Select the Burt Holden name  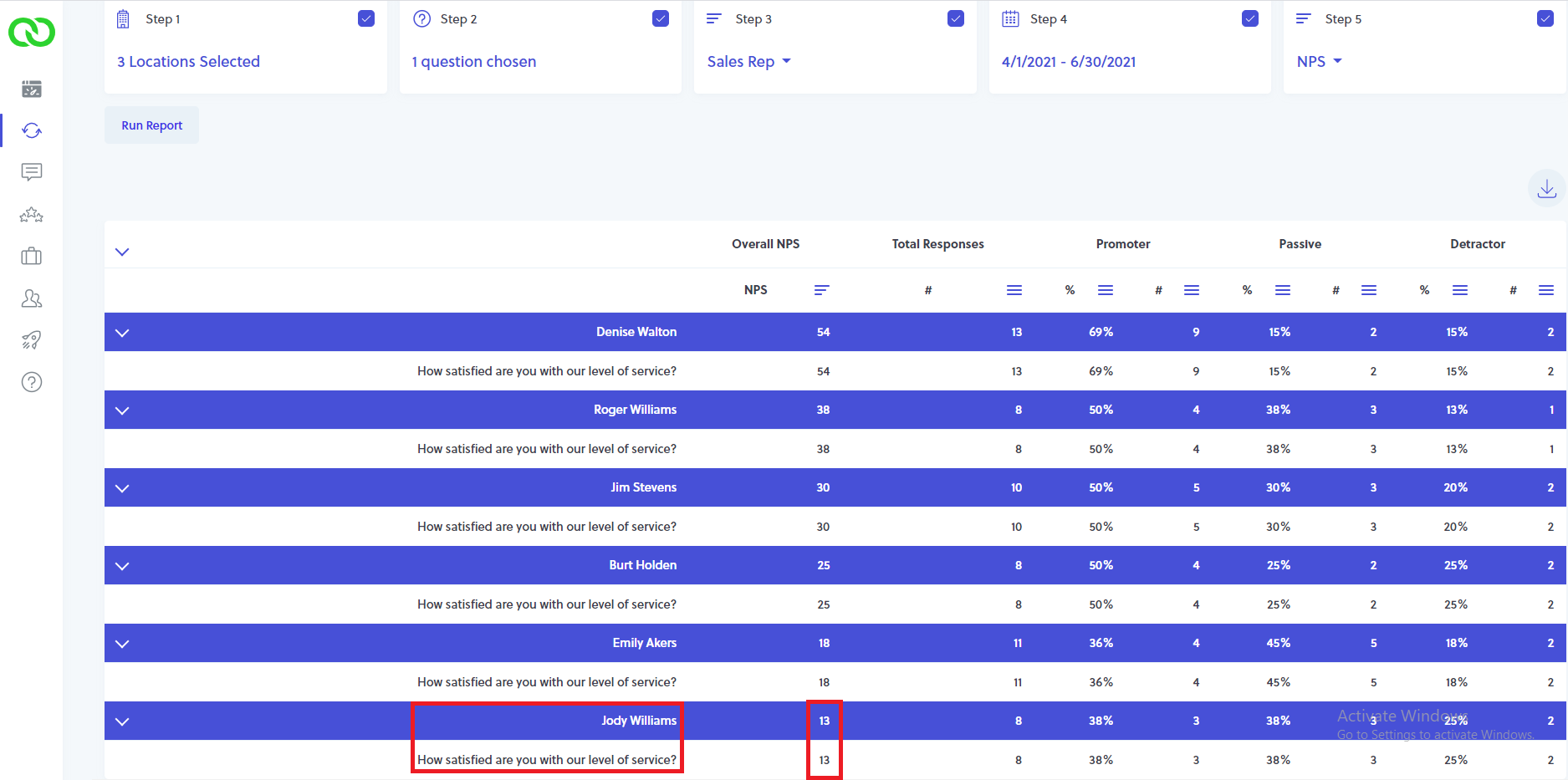point(642,565)
